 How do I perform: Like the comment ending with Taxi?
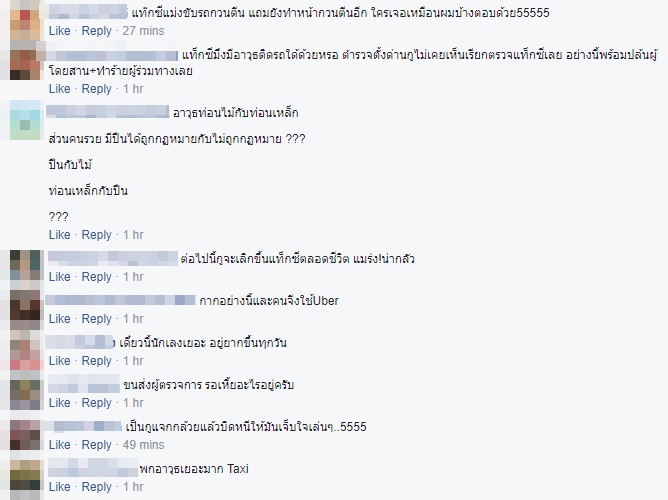point(59,486)
